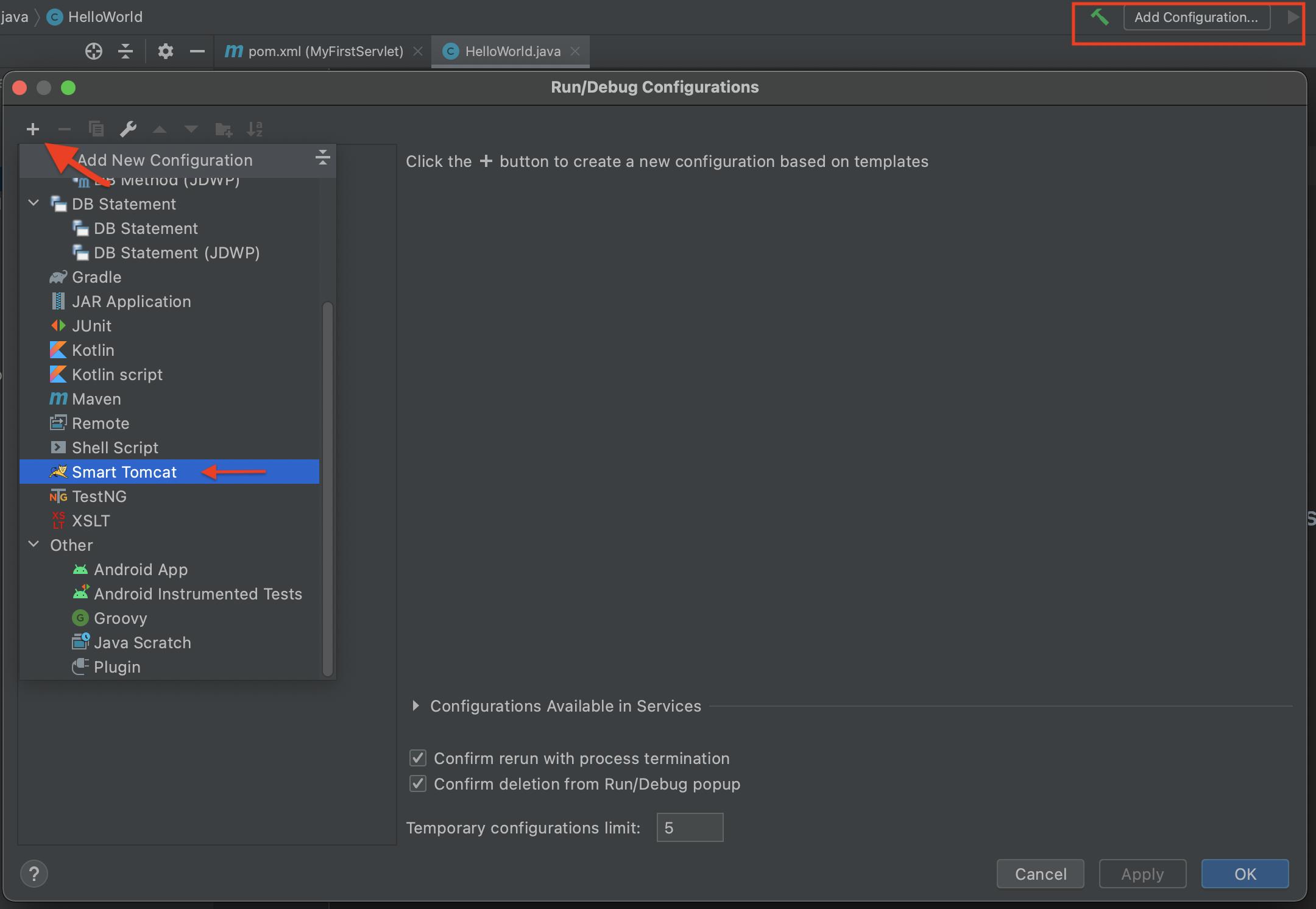Click the green Build hammer icon
Image resolution: width=1316 pixels, height=909 pixels.
coord(1099,17)
